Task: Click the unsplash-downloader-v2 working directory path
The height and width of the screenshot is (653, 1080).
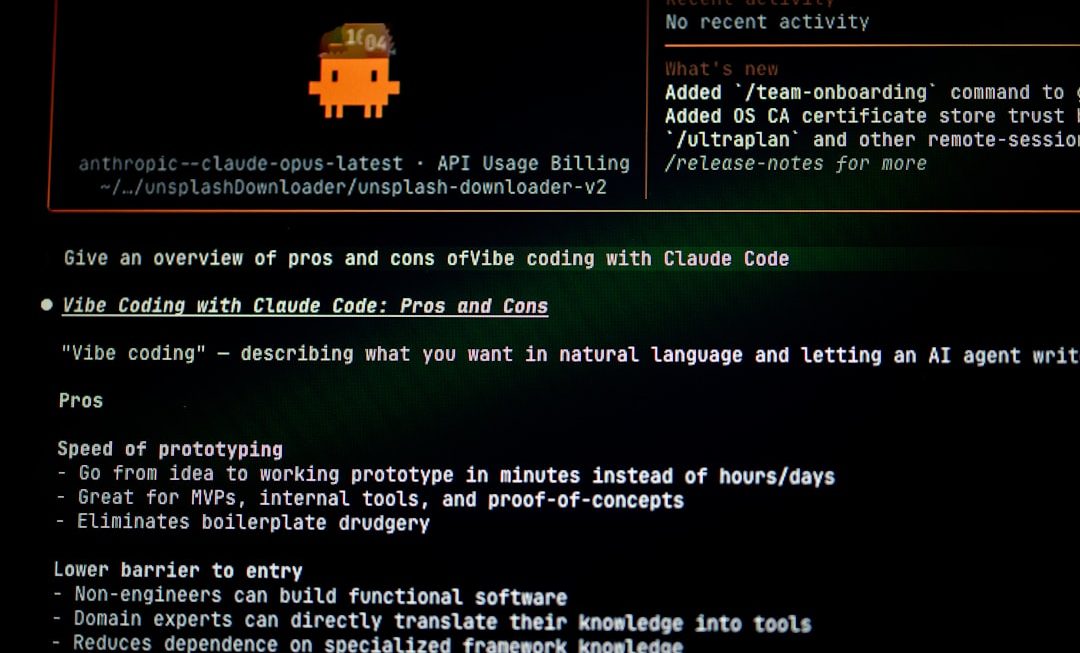Action: pyautogui.click(x=353, y=187)
